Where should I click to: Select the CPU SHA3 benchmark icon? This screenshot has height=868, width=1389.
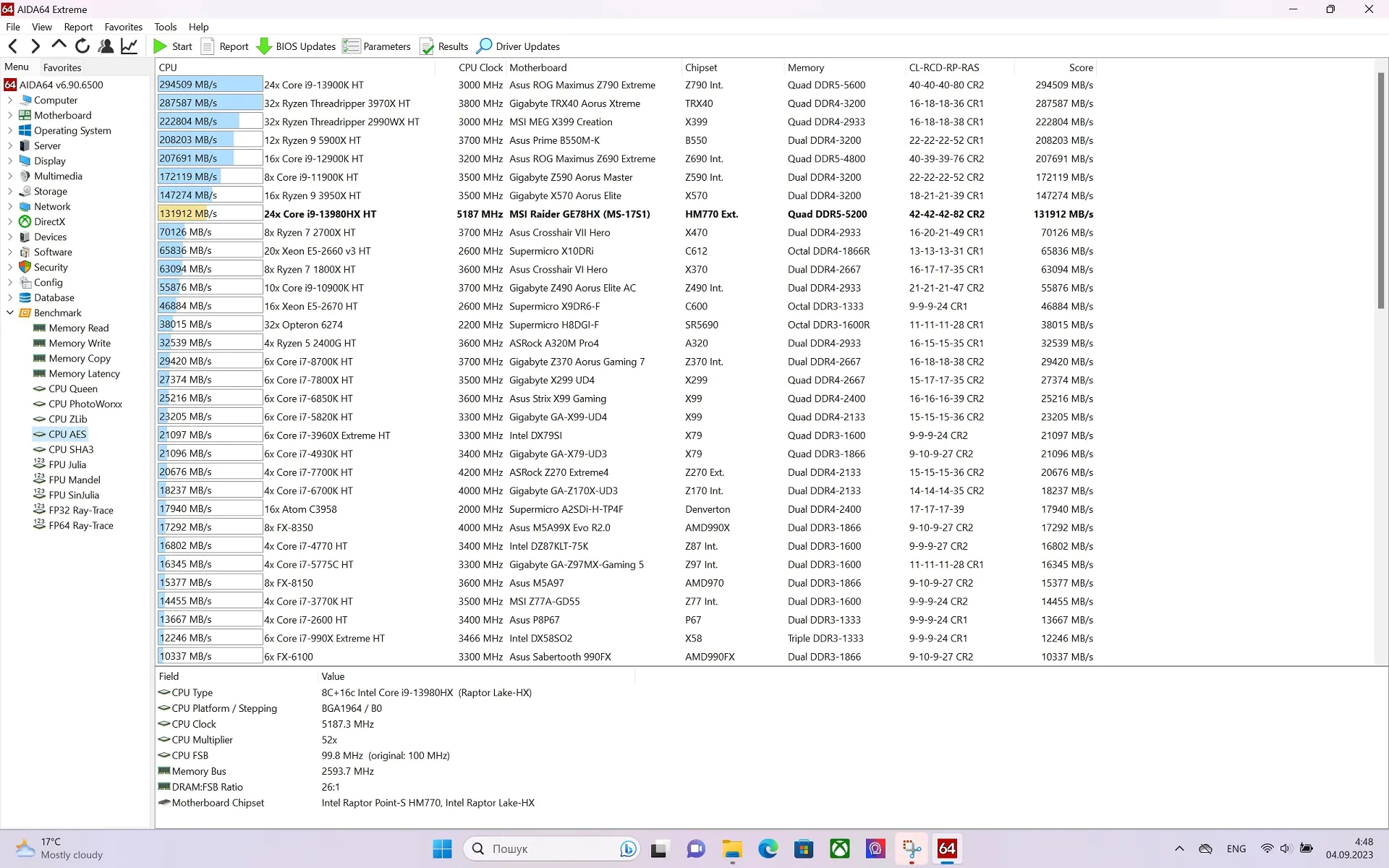[40, 450]
